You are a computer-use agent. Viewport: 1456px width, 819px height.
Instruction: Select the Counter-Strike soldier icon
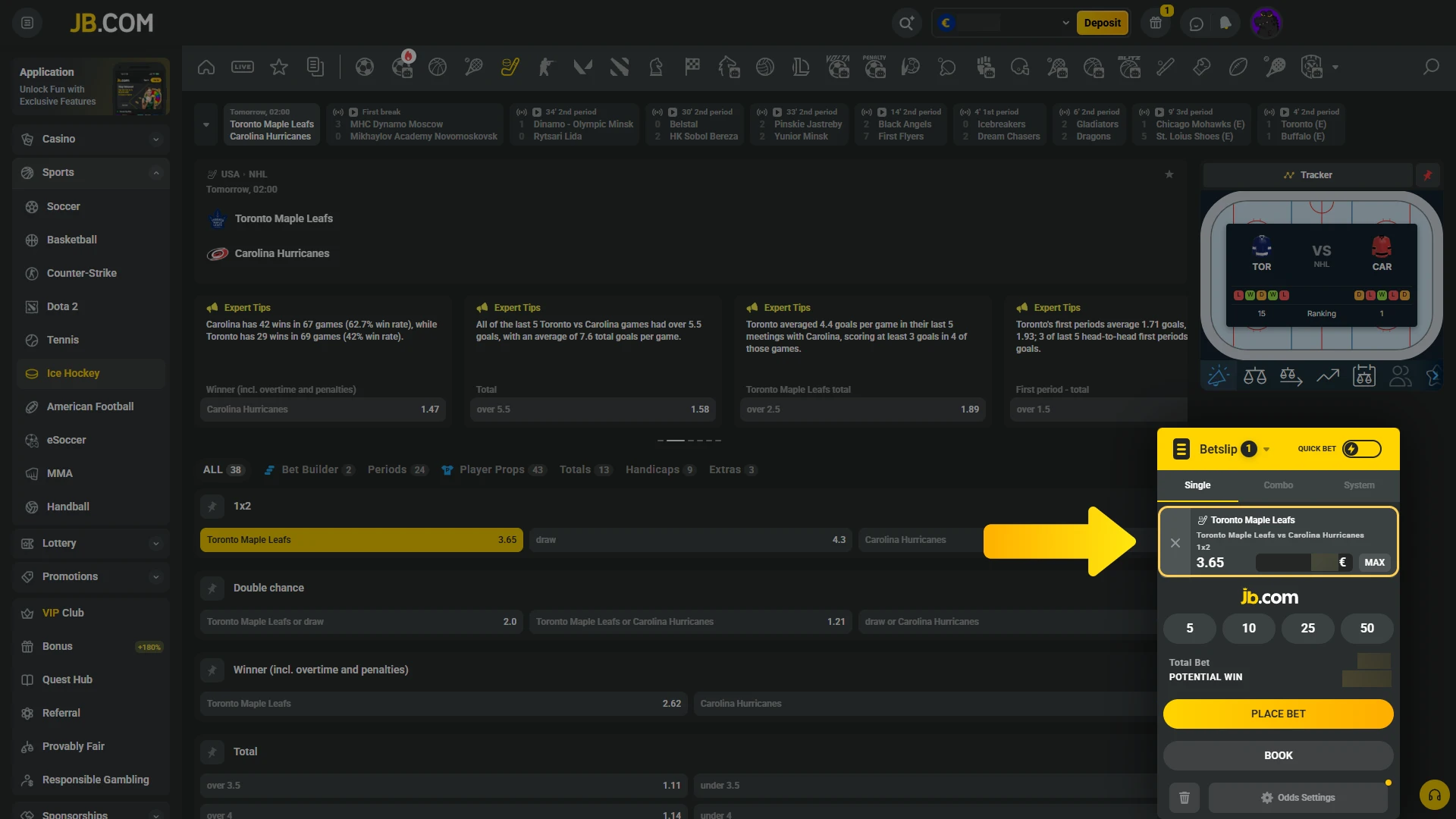(x=547, y=67)
